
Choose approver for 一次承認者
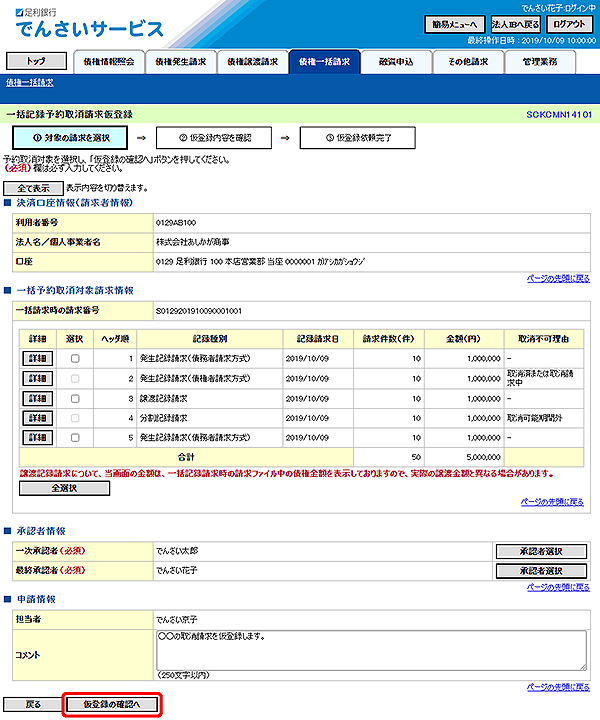click(x=541, y=551)
